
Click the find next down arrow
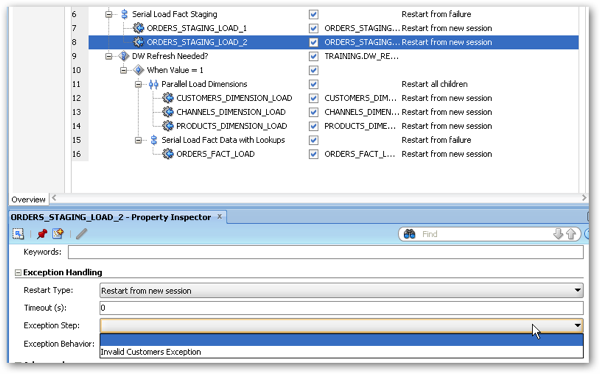click(558, 234)
